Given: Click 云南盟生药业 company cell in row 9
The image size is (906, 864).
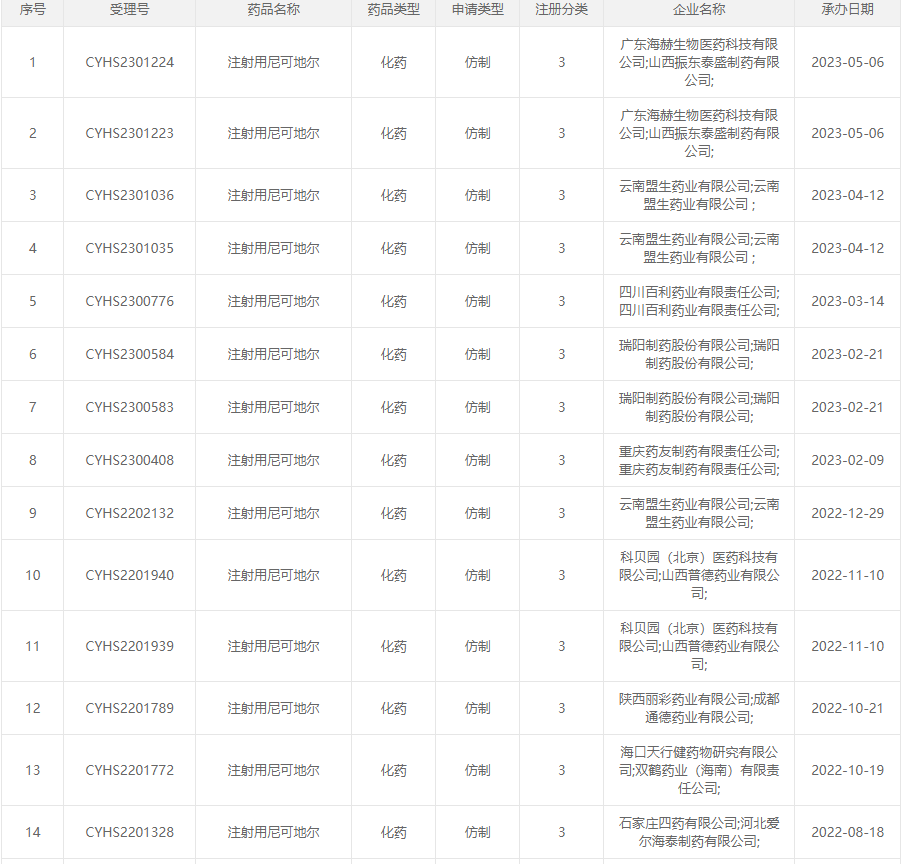Looking at the screenshot, I should point(699,513).
